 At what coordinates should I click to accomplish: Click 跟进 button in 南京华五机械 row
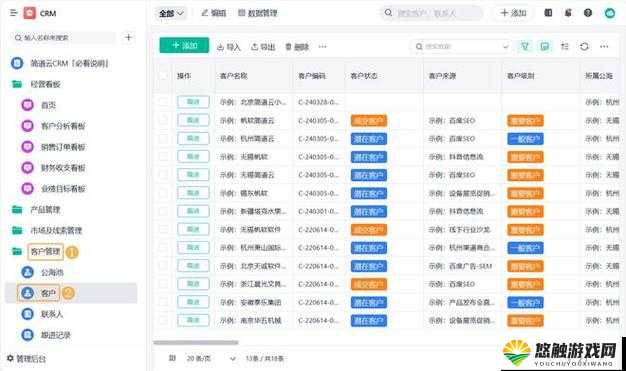click(x=193, y=320)
